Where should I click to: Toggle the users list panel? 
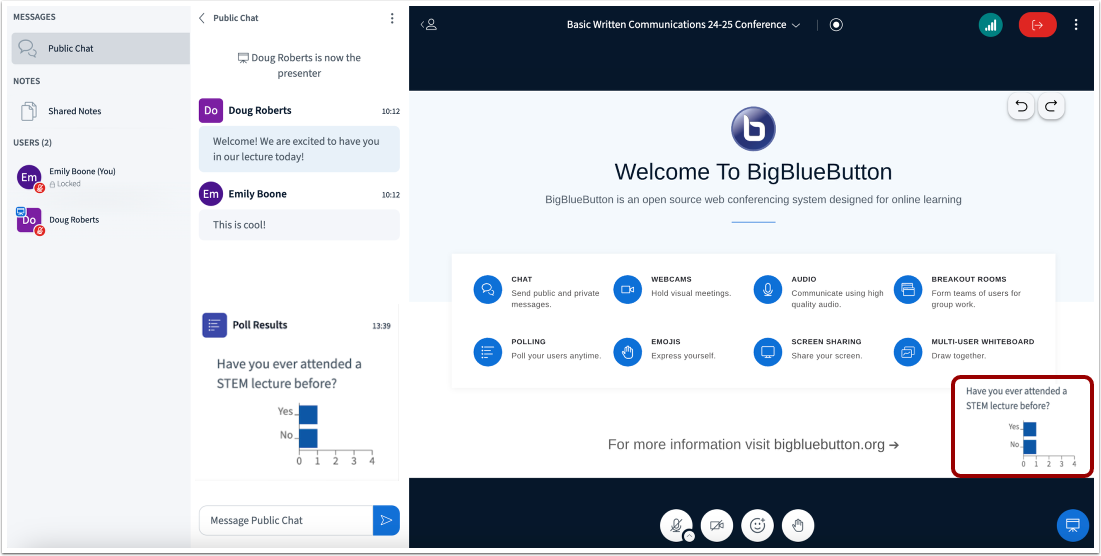(x=429, y=25)
